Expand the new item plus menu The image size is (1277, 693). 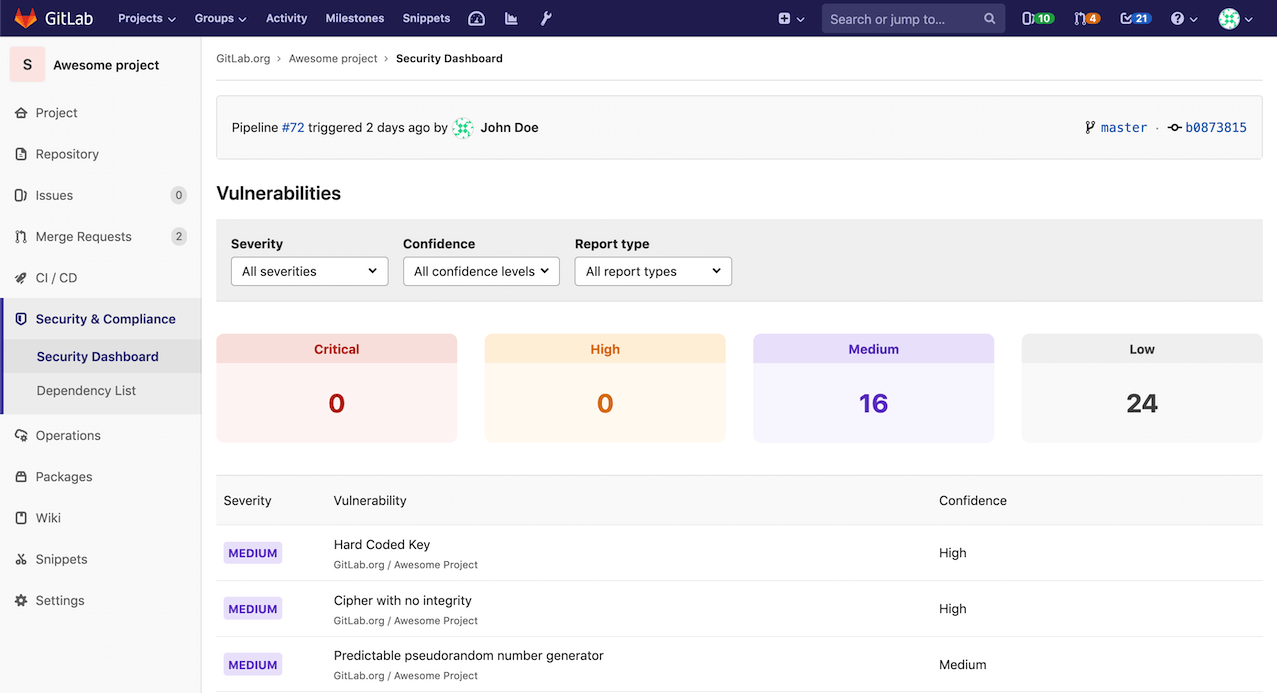pos(790,18)
